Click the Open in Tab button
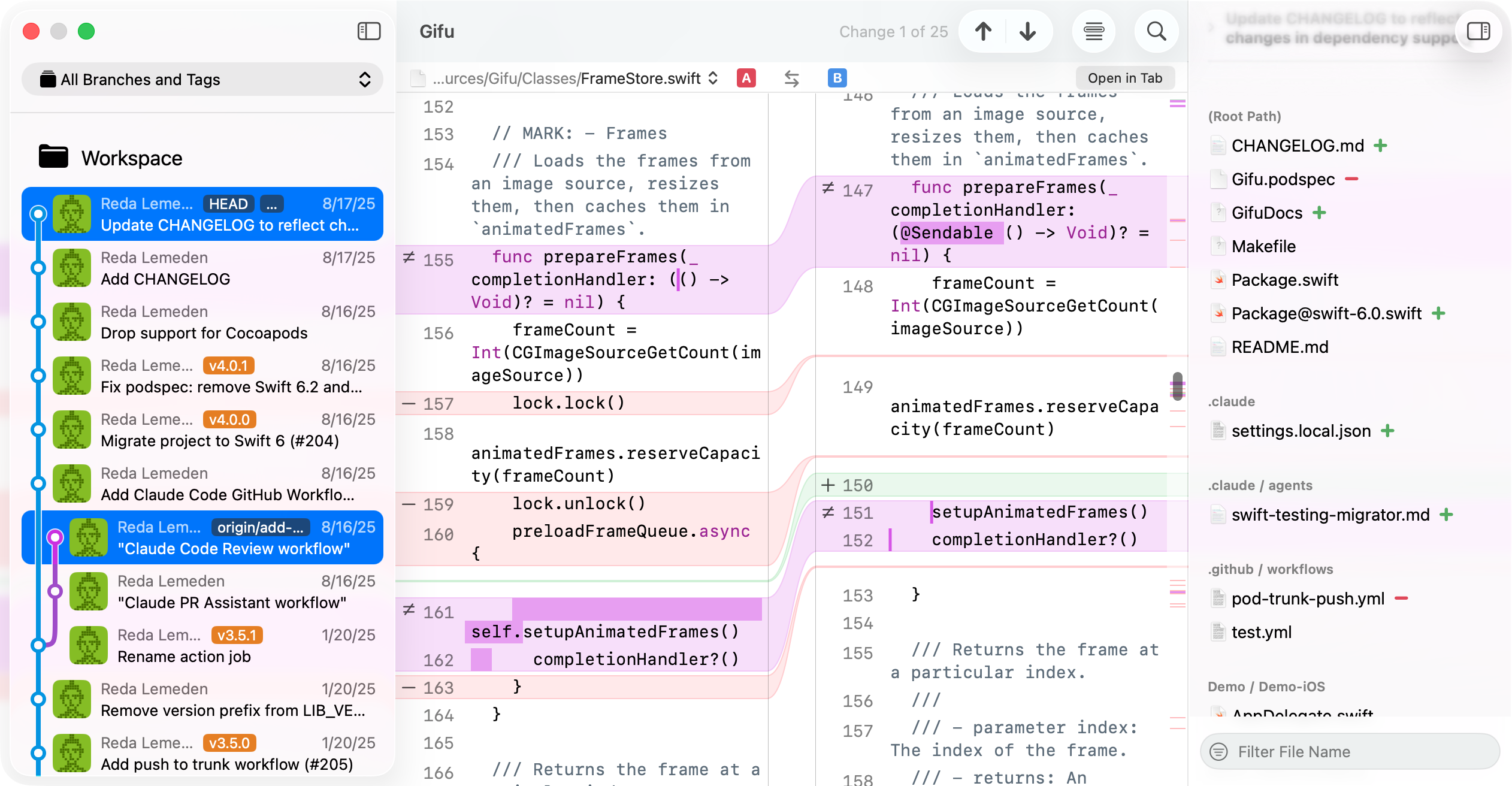 coord(1125,78)
